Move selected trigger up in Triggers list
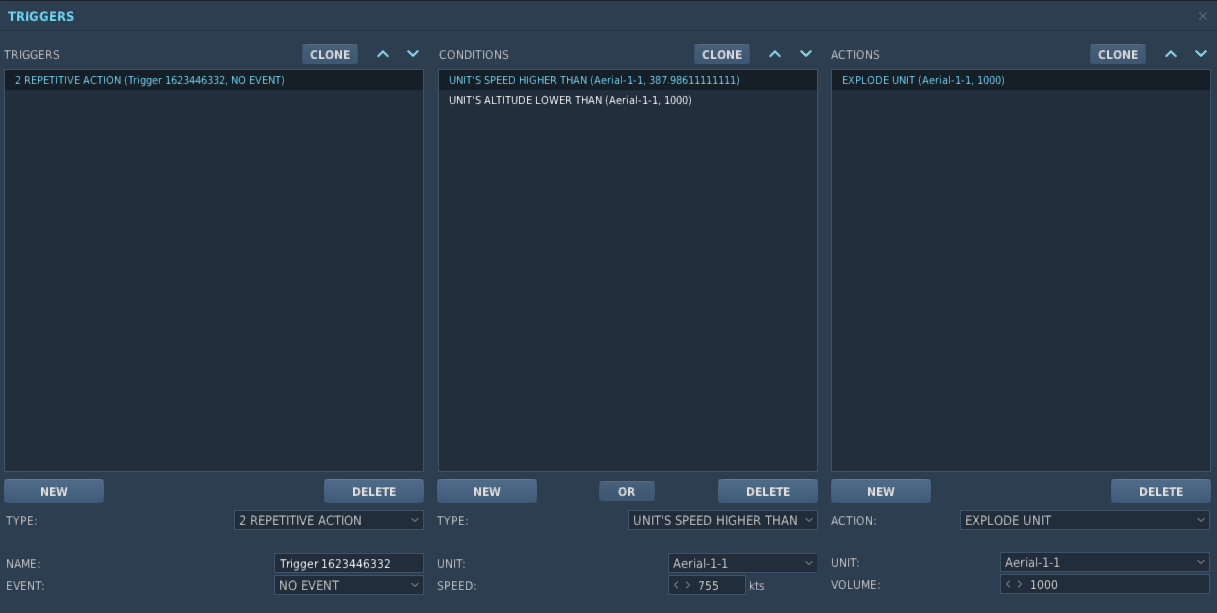Screen dimensions: 1217x613 coord(383,54)
